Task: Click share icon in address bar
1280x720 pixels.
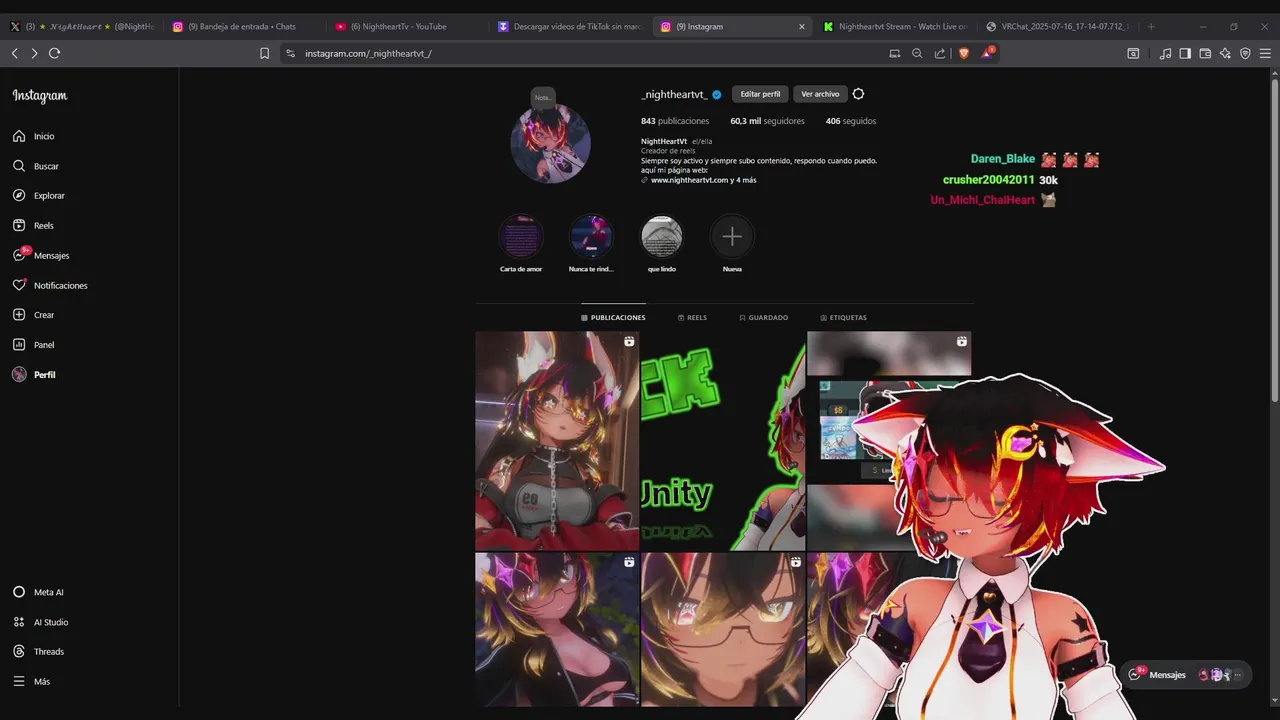Action: coord(939,53)
